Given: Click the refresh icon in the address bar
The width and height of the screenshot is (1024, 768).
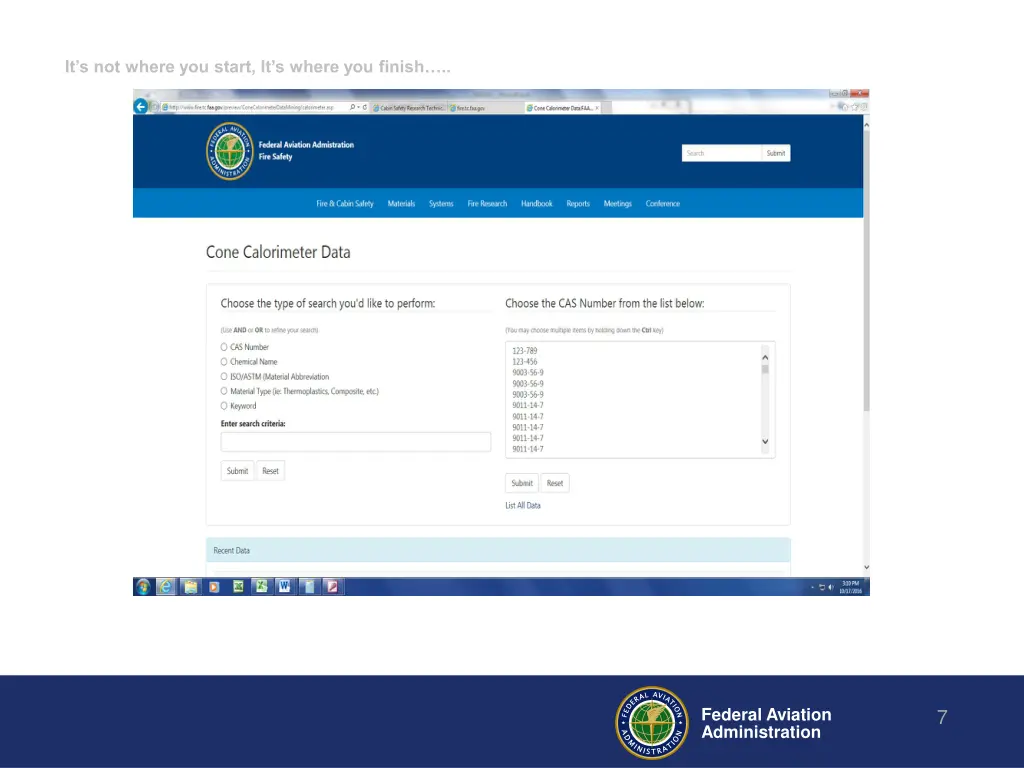Looking at the screenshot, I should [x=364, y=107].
